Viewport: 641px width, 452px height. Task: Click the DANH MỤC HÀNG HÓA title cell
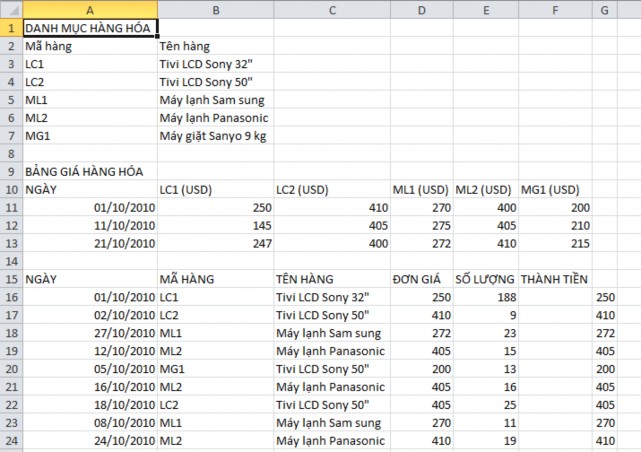click(x=89, y=27)
